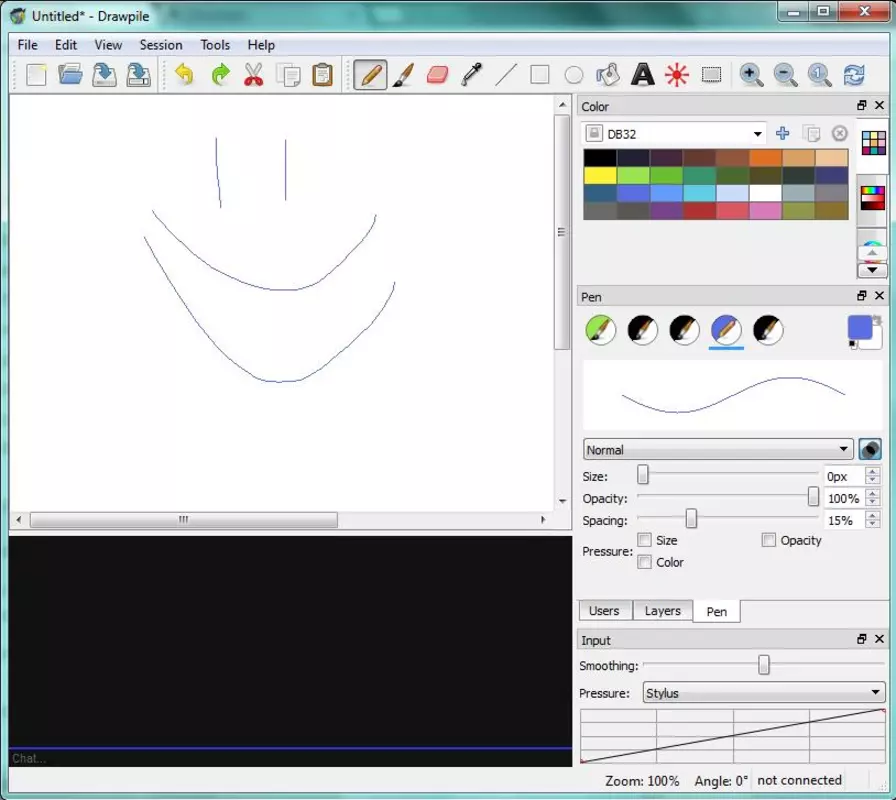This screenshot has width=896, height=800.
Task: Close the Pen dock panel
Action: click(879, 296)
